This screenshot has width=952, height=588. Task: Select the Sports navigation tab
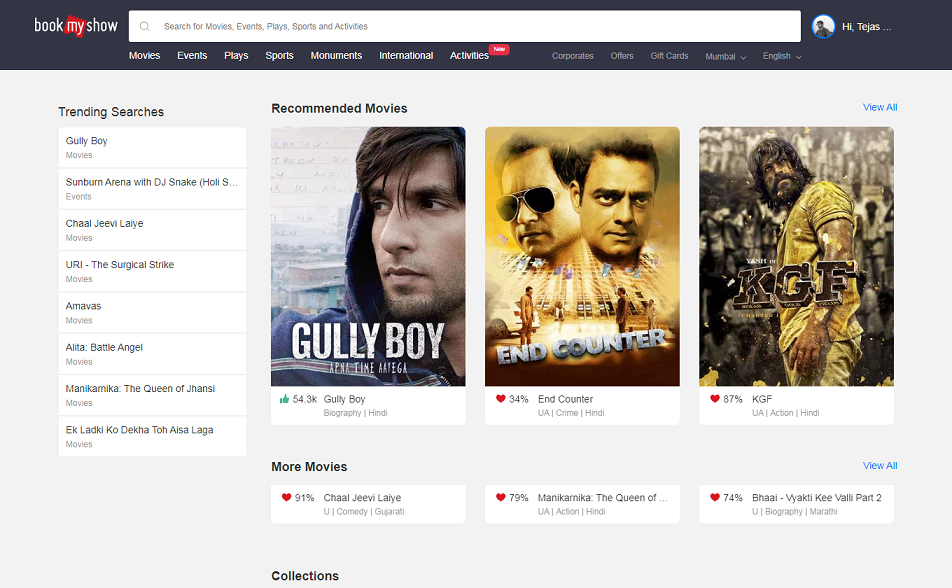pos(279,56)
